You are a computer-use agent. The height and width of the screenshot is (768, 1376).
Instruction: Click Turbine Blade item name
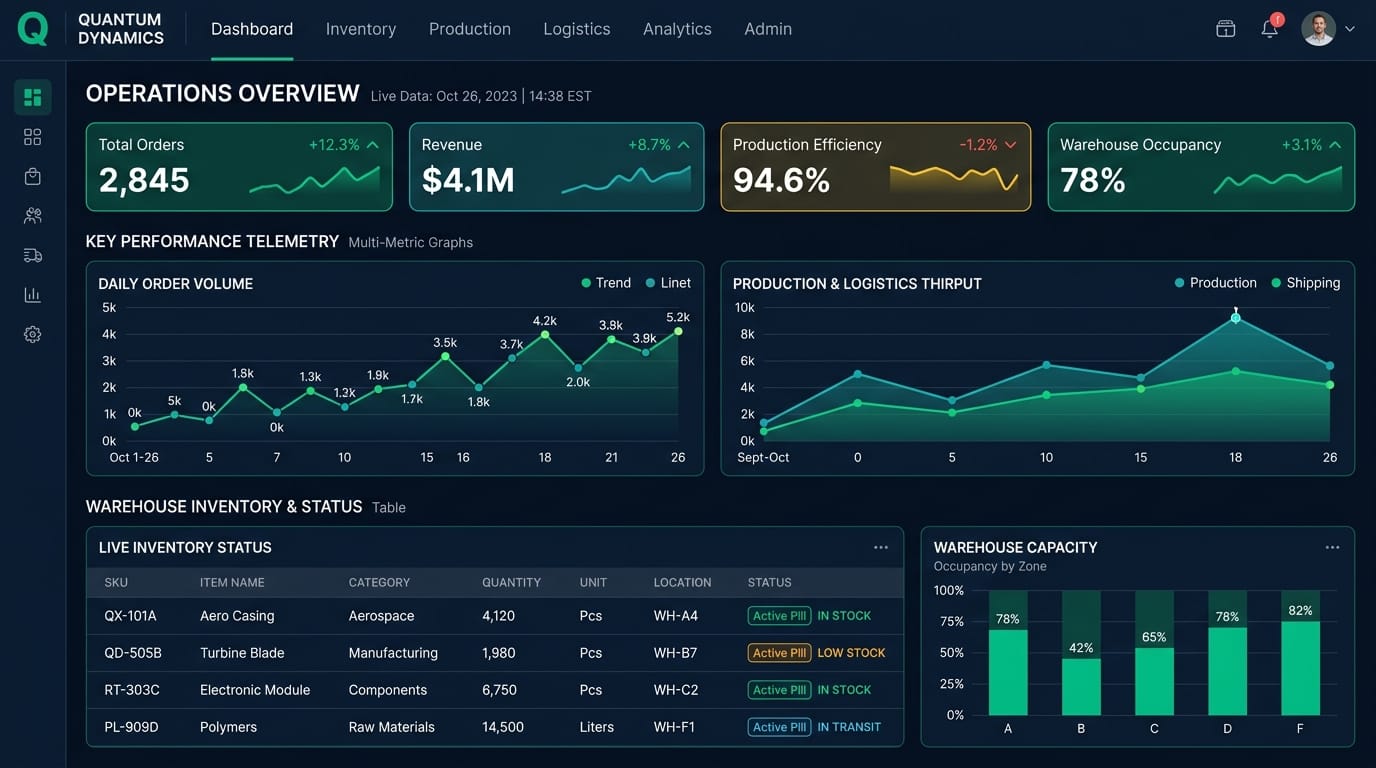point(242,653)
